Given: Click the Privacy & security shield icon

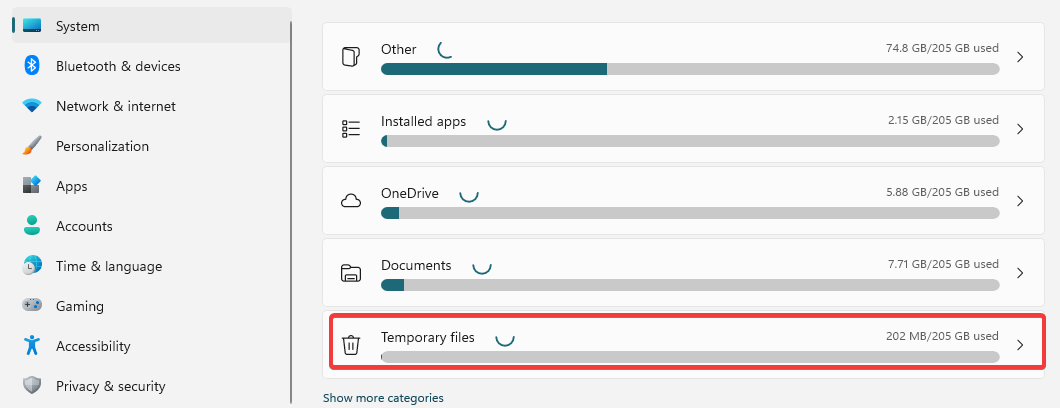Looking at the screenshot, I should 32,386.
